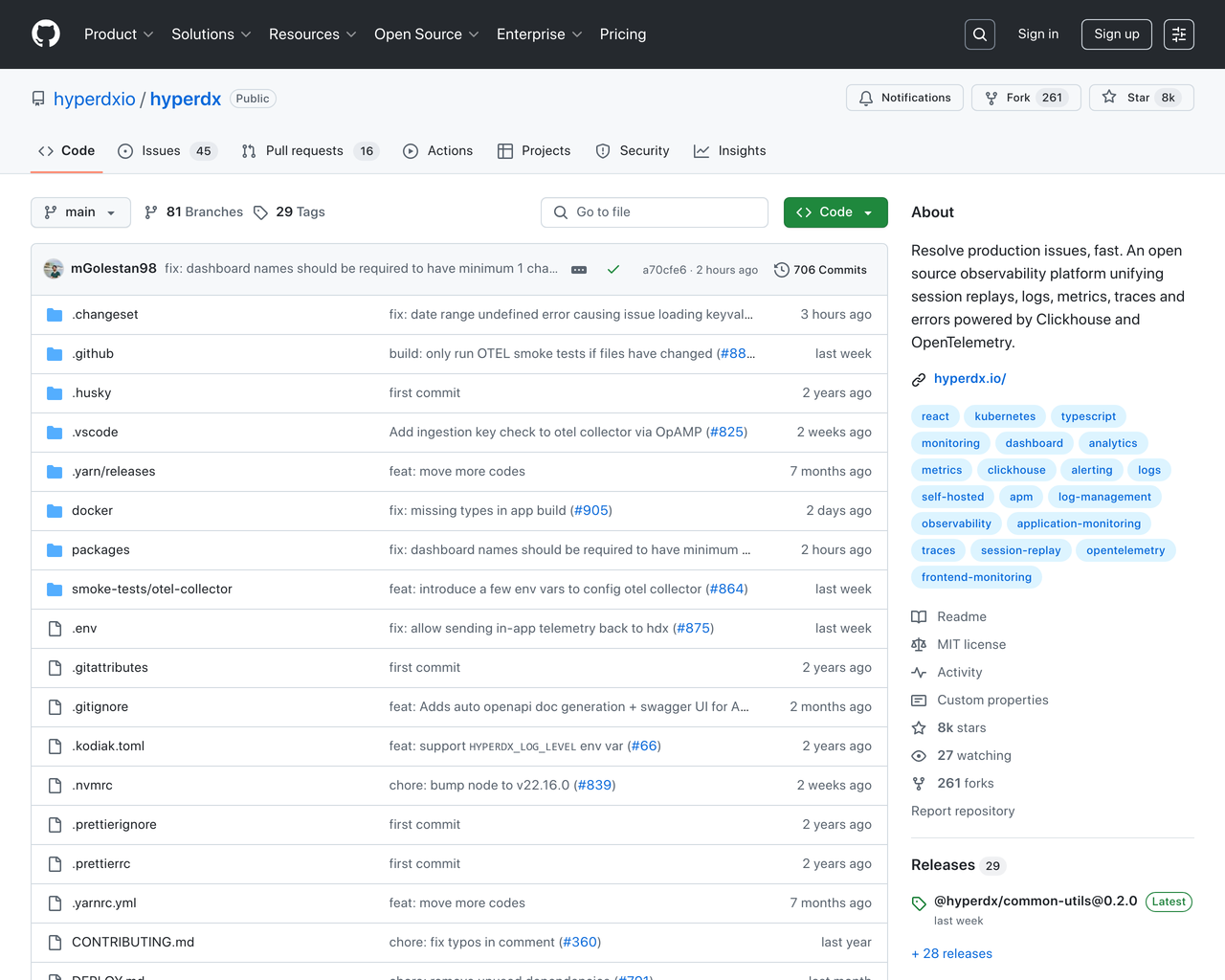Click the Readme book icon
The image size is (1225, 980).
919,617
